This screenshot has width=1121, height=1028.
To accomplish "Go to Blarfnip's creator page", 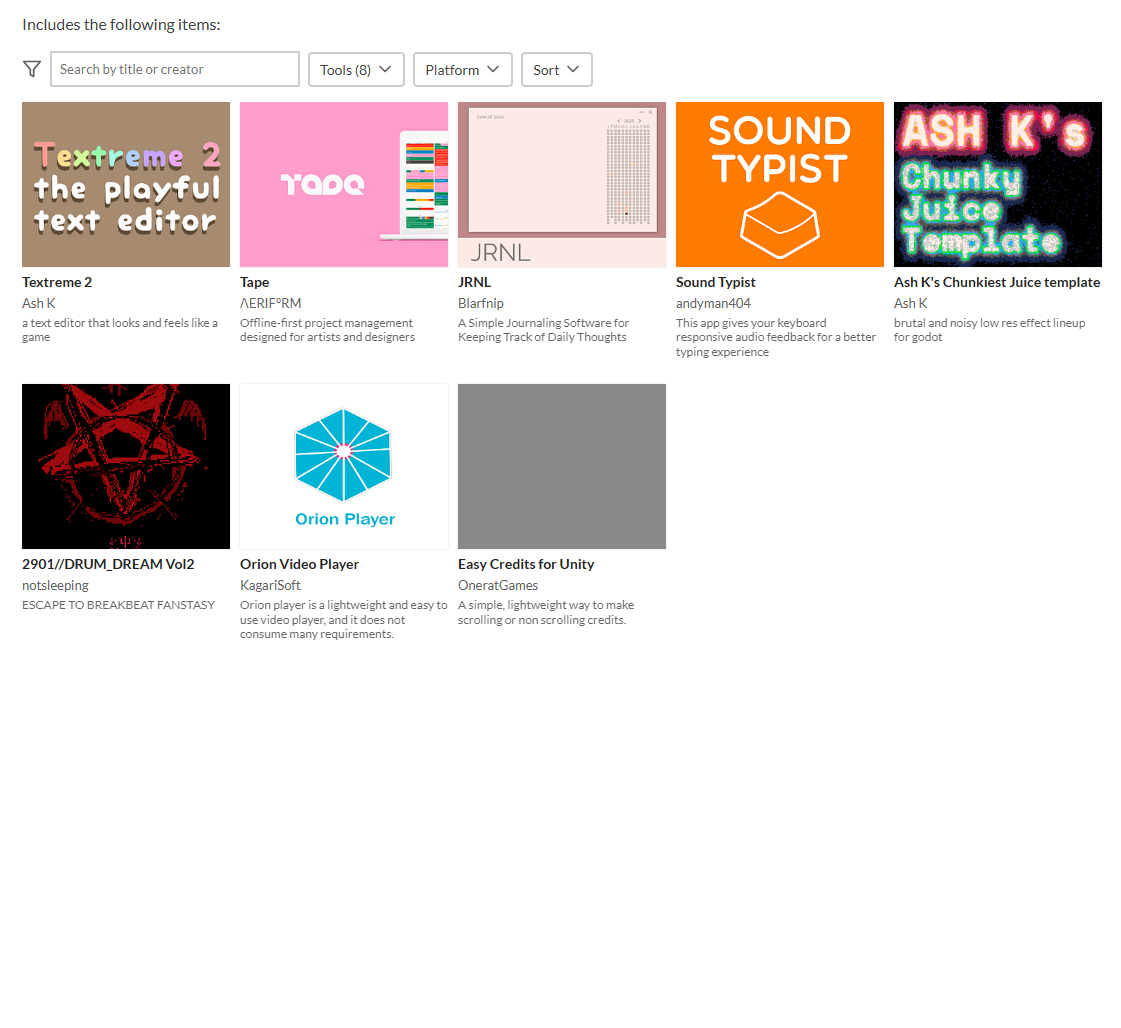I will (x=481, y=303).
